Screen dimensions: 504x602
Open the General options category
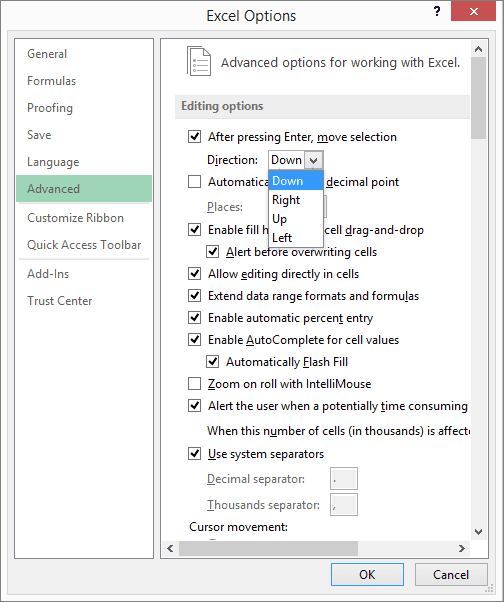tap(84, 54)
